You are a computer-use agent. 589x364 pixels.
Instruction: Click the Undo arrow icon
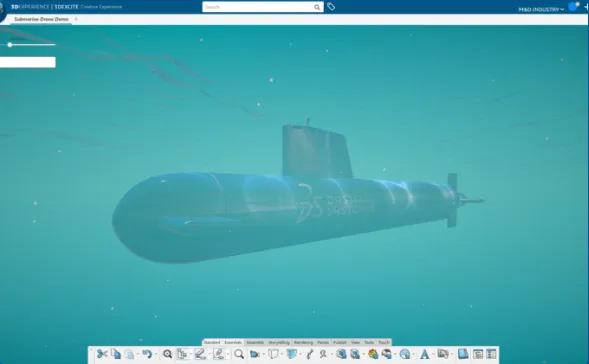pos(147,354)
